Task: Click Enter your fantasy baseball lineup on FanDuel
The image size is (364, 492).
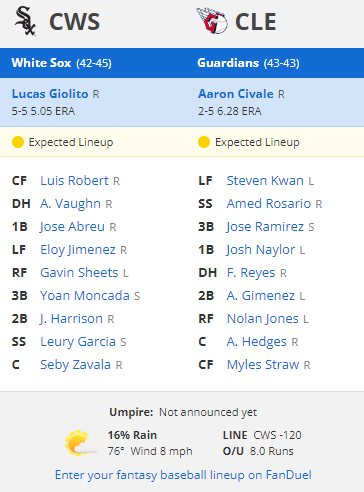Action: coord(183,475)
